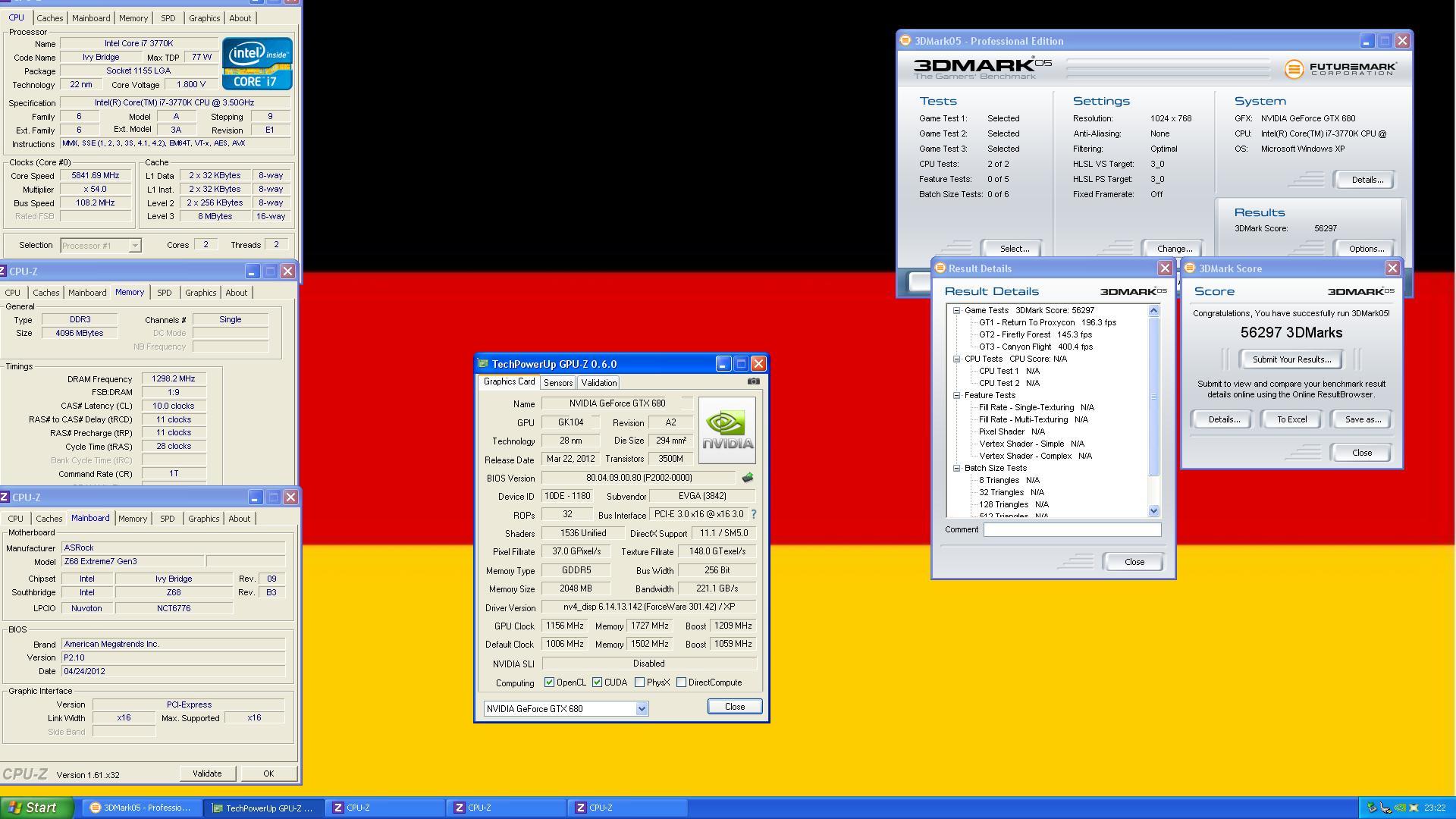This screenshot has height=819, width=1456.
Task: Click the Options button under Results
Action: coord(1367,249)
